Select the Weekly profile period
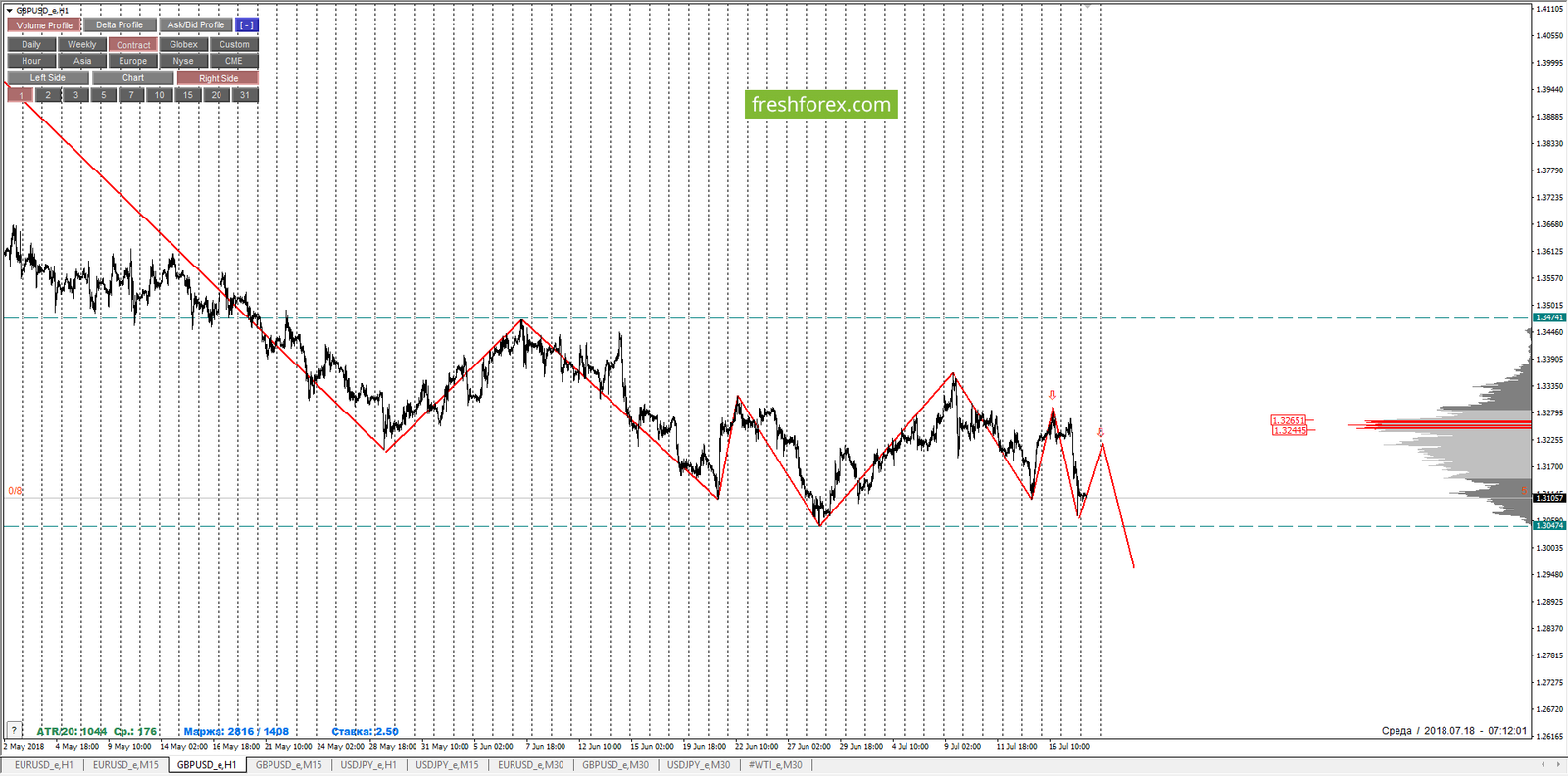 pos(82,45)
